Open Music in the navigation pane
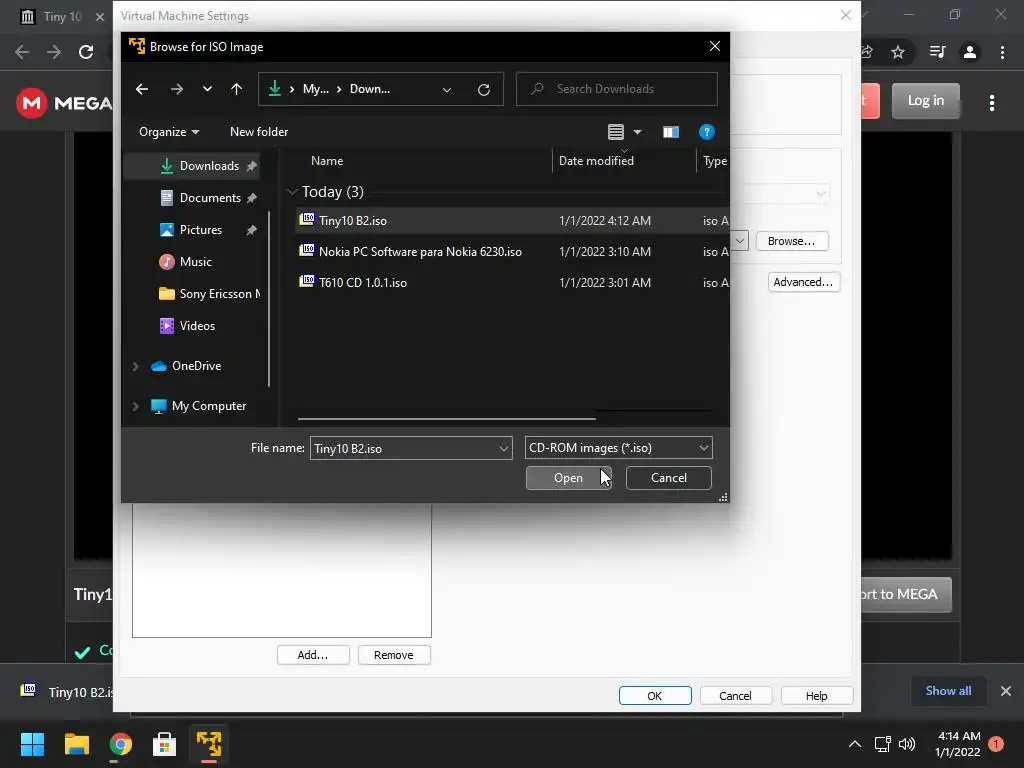 [185, 262]
